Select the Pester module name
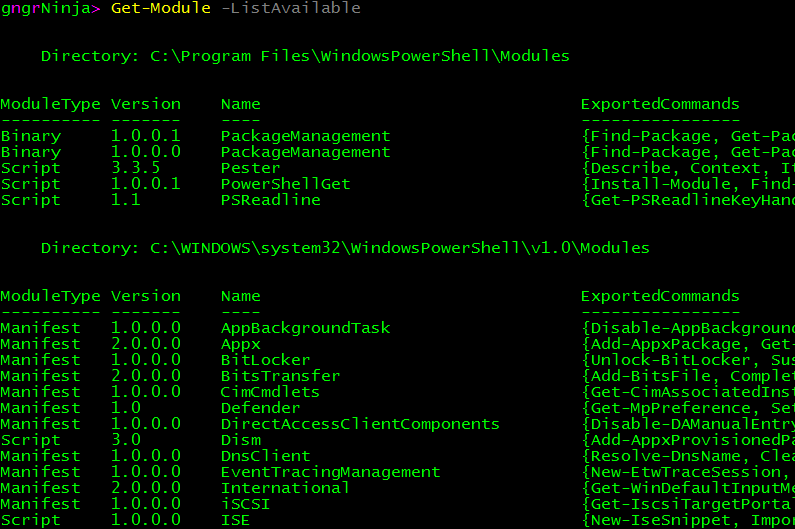Screen dimensions: 795x529 pyautogui.click(x=250, y=168)
